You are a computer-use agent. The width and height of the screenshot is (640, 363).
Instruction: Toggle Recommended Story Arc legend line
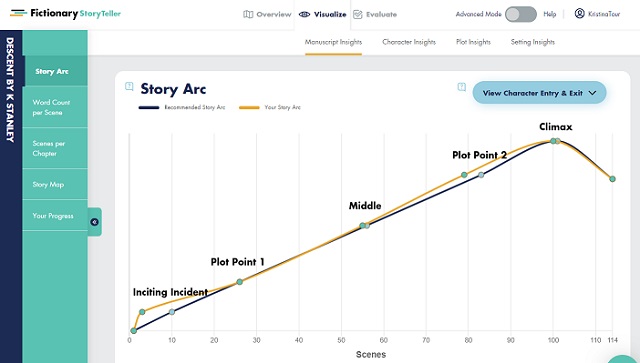click(x=149, y=107)
